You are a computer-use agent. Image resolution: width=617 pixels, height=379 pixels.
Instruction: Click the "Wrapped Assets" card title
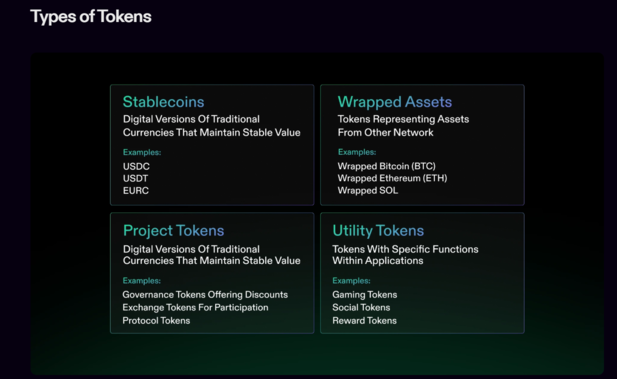coord(395,102)
